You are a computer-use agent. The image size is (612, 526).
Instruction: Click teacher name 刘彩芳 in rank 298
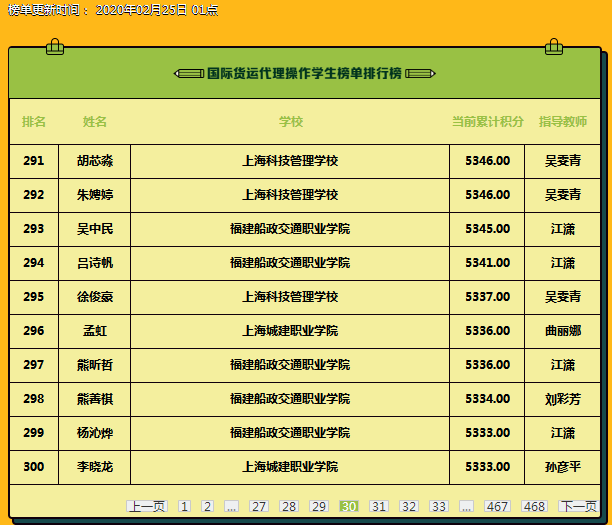(563, 399)
